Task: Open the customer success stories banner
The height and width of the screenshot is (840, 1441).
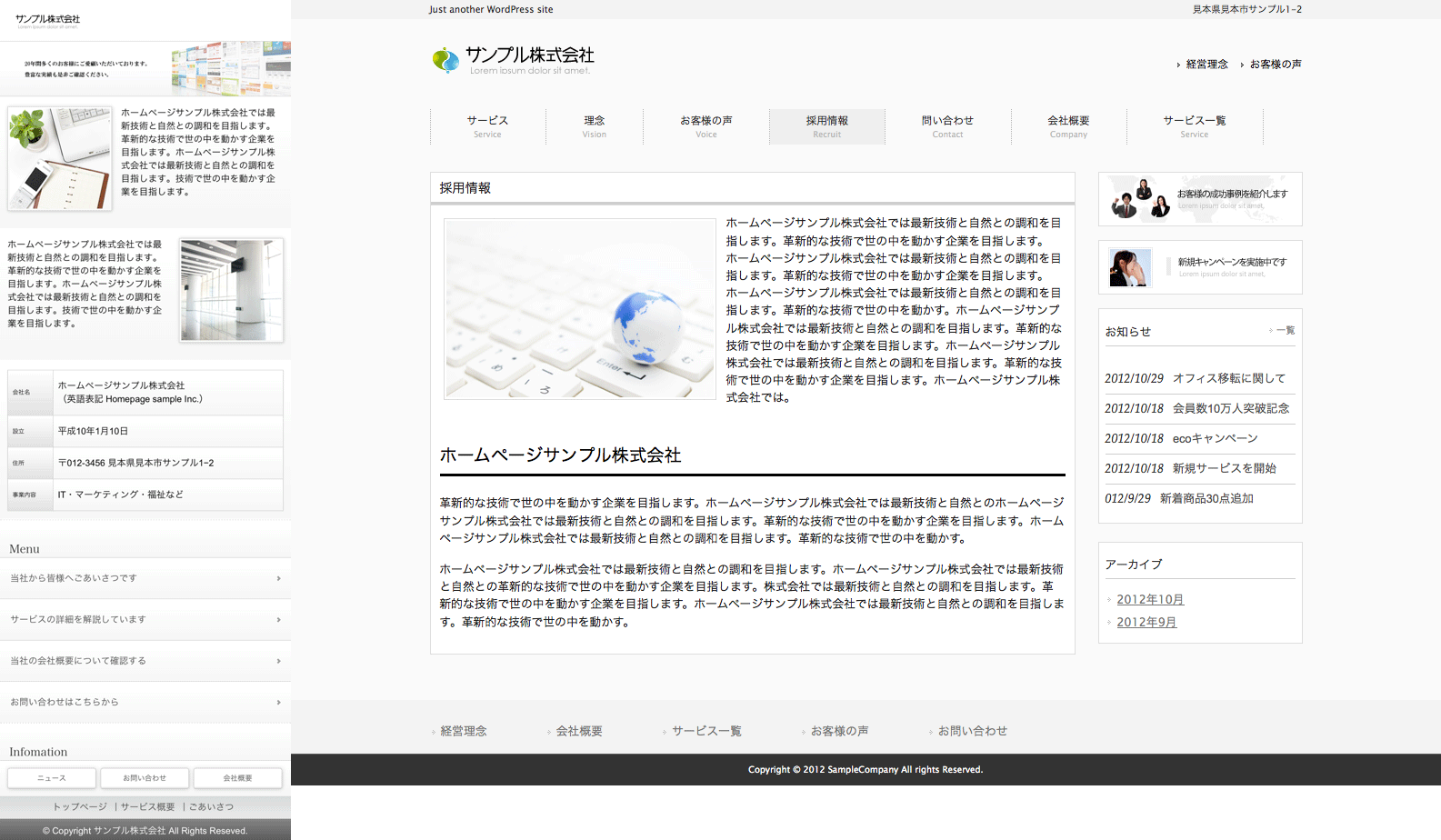Action: [x=1199, y=199]
